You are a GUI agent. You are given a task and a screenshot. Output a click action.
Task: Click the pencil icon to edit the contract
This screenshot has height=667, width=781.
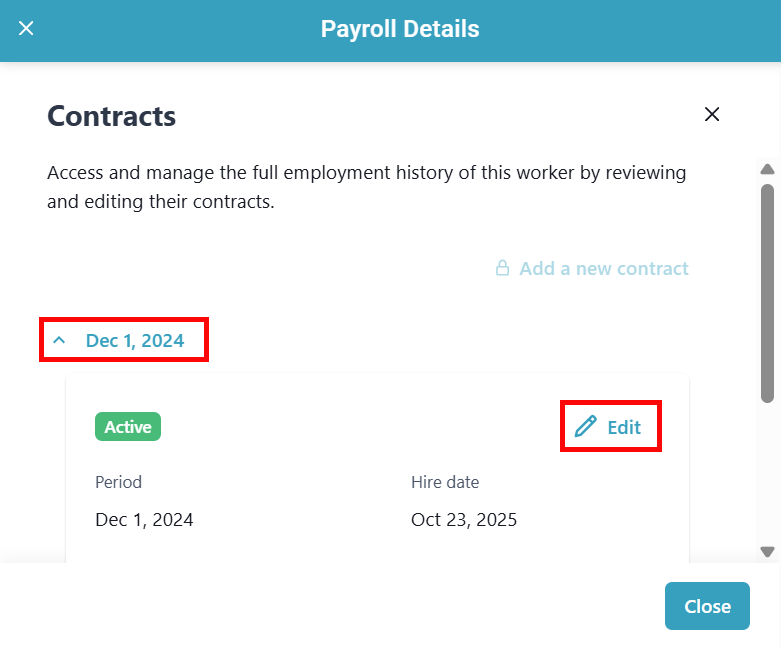click(585, 427)
